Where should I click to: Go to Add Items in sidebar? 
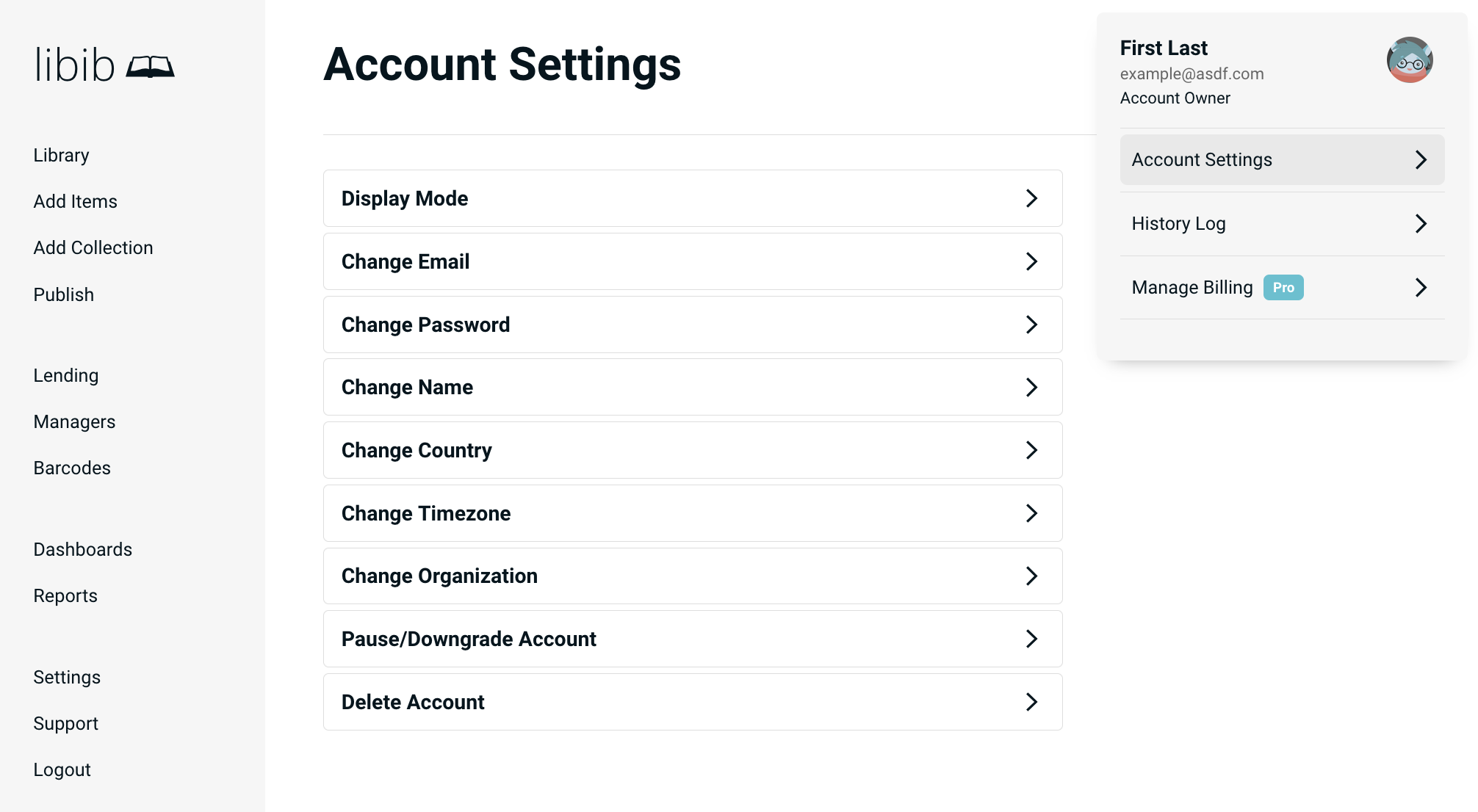[75, 202]
